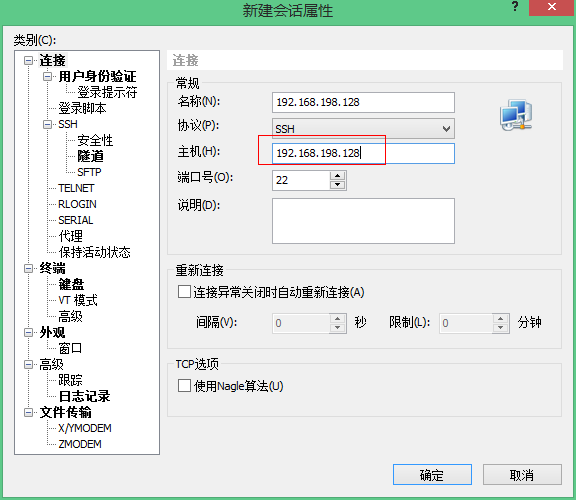Viewport: 576px width, 500px height.
Task: Select 用户身份验证 in category tree
Action: (97, 76)
